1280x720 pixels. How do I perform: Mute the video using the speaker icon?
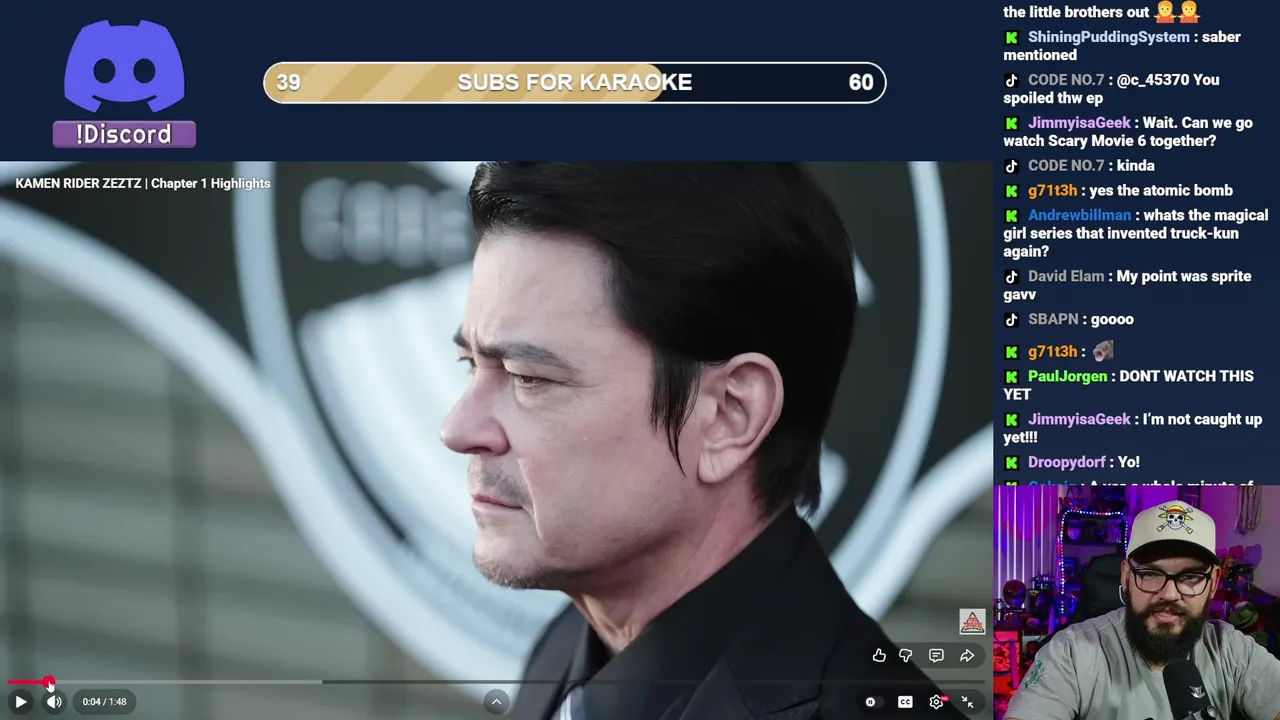54,702
